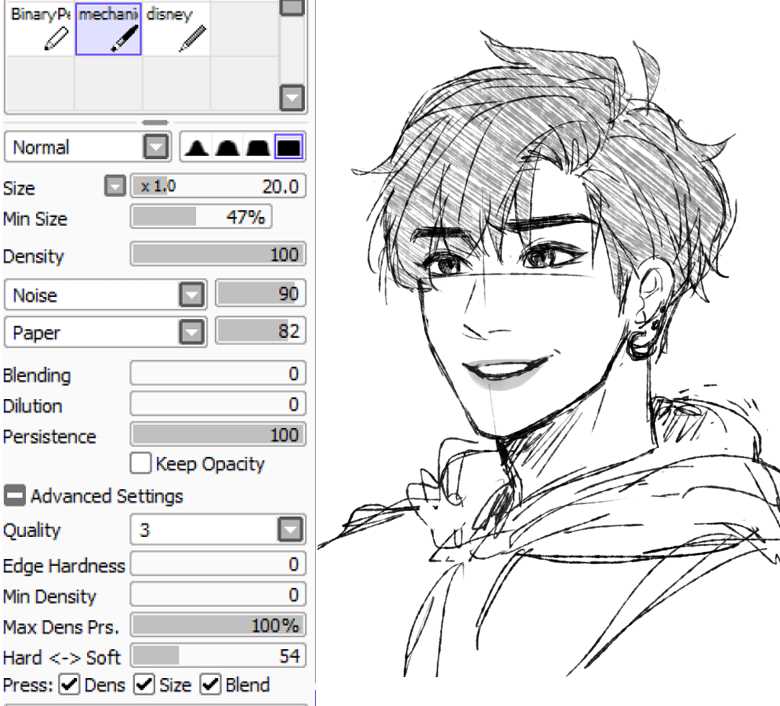Open the Quality dropdown
This screenshot has width=780, height=706.
[x=218, y=530]
